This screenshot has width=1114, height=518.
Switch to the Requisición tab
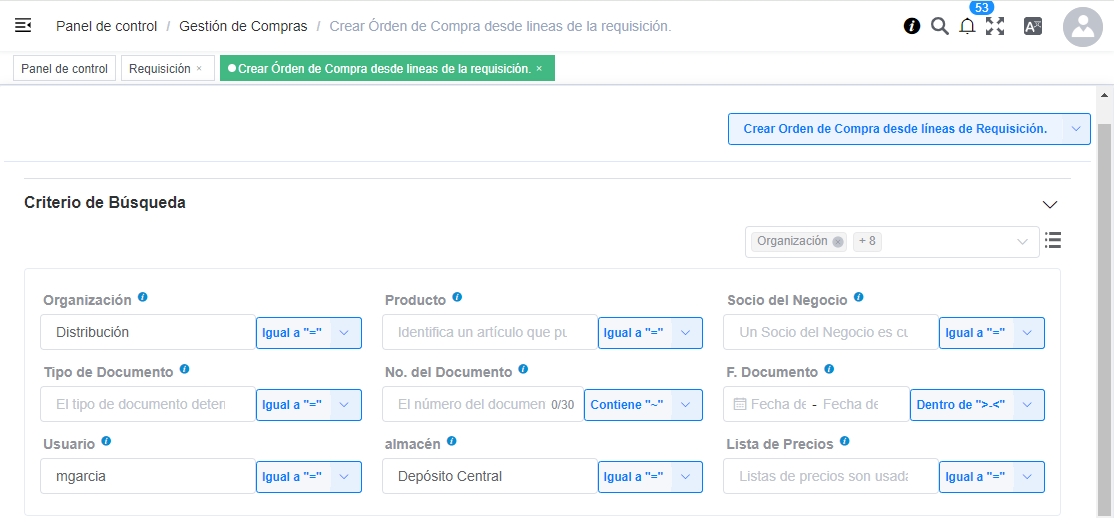coord(160,69)
